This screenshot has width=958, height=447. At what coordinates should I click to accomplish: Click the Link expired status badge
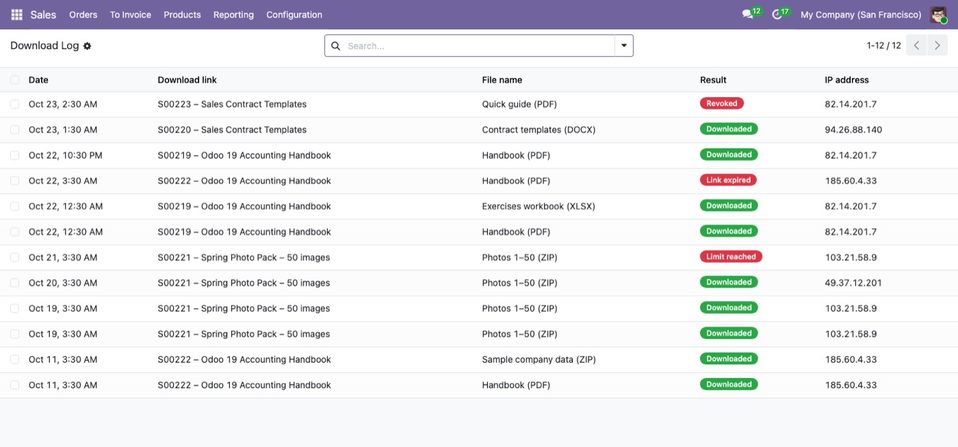coord(728,180)
